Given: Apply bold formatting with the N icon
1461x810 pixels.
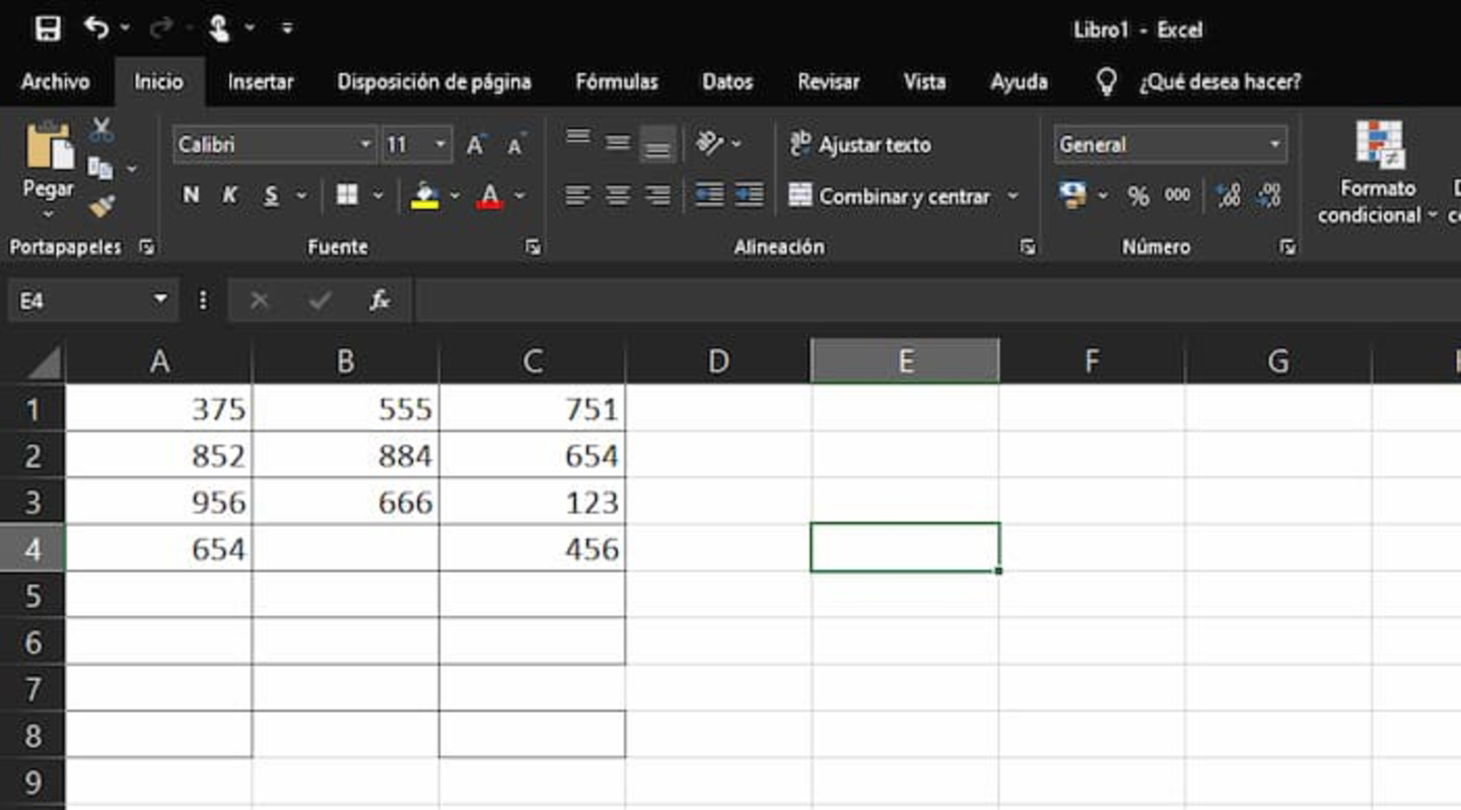Looking at the screenshot, I should (191, 196).
